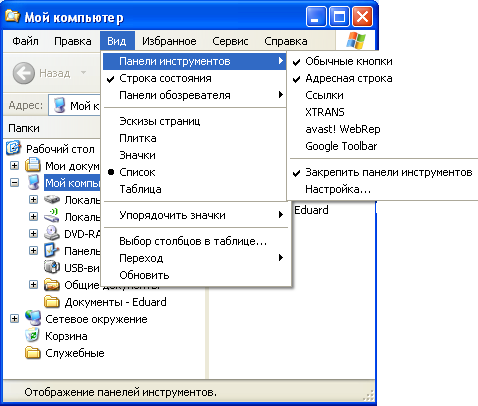The width and height of the screenshot is (478, 406).
Task: Click the Общие документы folder icon
Action: pyautogui.click(x=52, y=285)
